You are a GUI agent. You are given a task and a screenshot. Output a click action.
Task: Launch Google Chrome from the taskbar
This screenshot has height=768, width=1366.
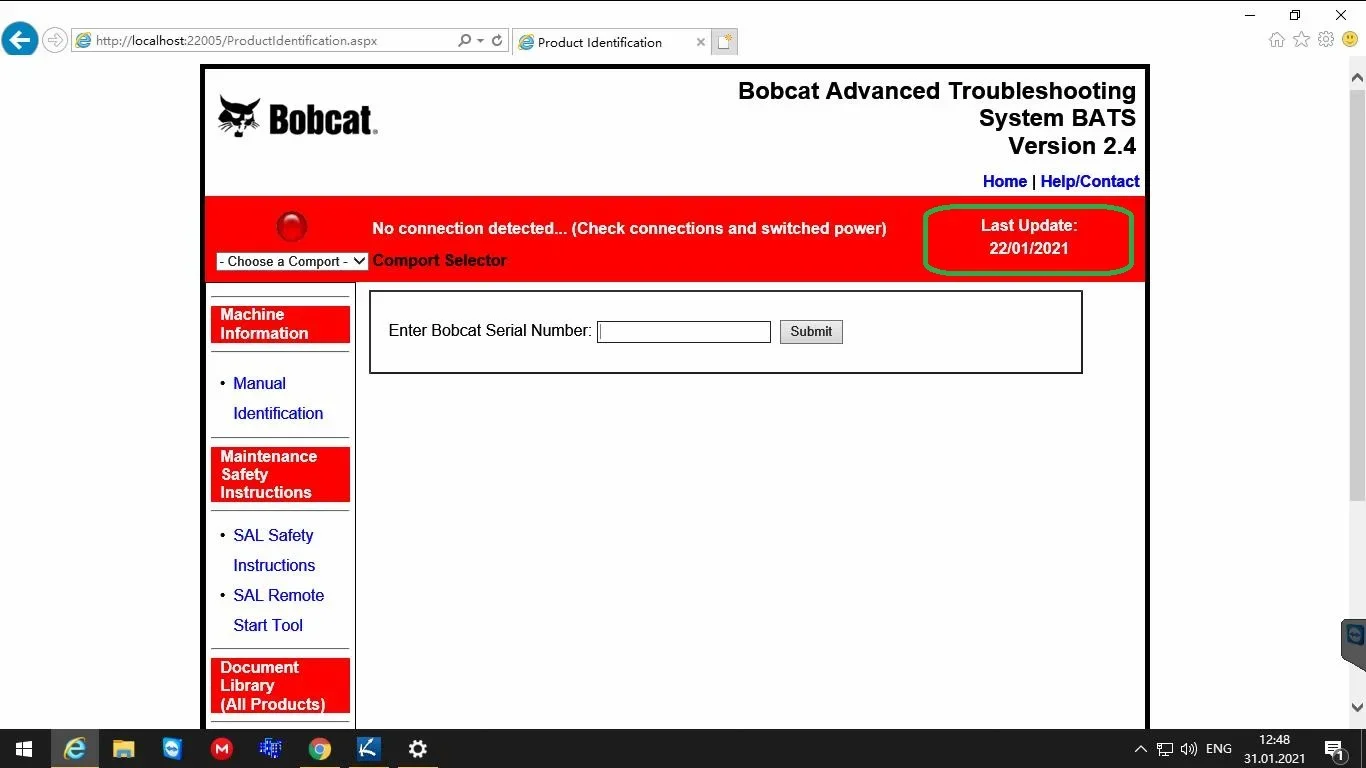pos(320,748)
